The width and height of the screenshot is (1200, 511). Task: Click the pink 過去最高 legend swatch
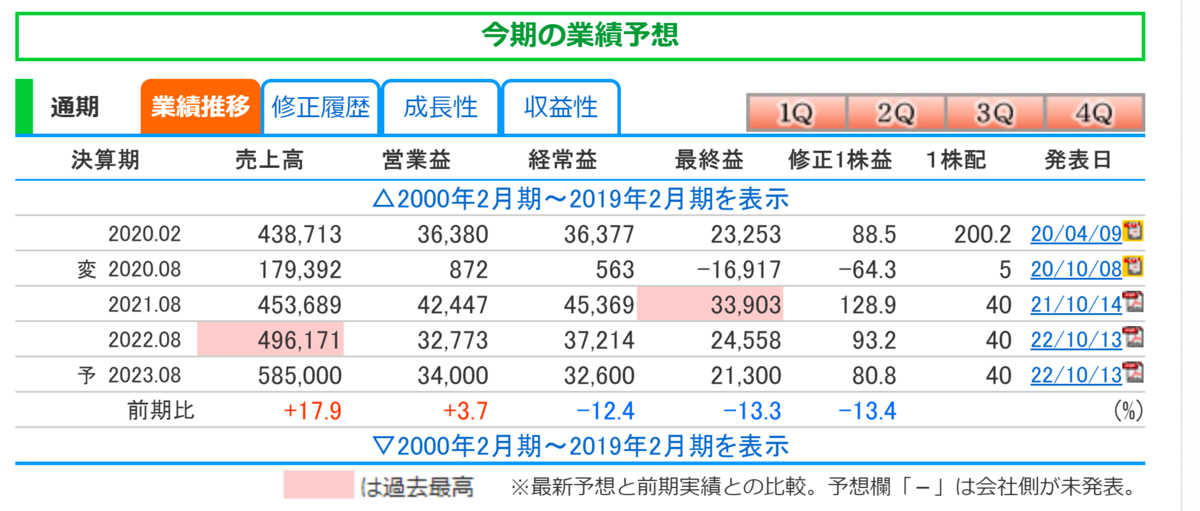tap(319, 484)
